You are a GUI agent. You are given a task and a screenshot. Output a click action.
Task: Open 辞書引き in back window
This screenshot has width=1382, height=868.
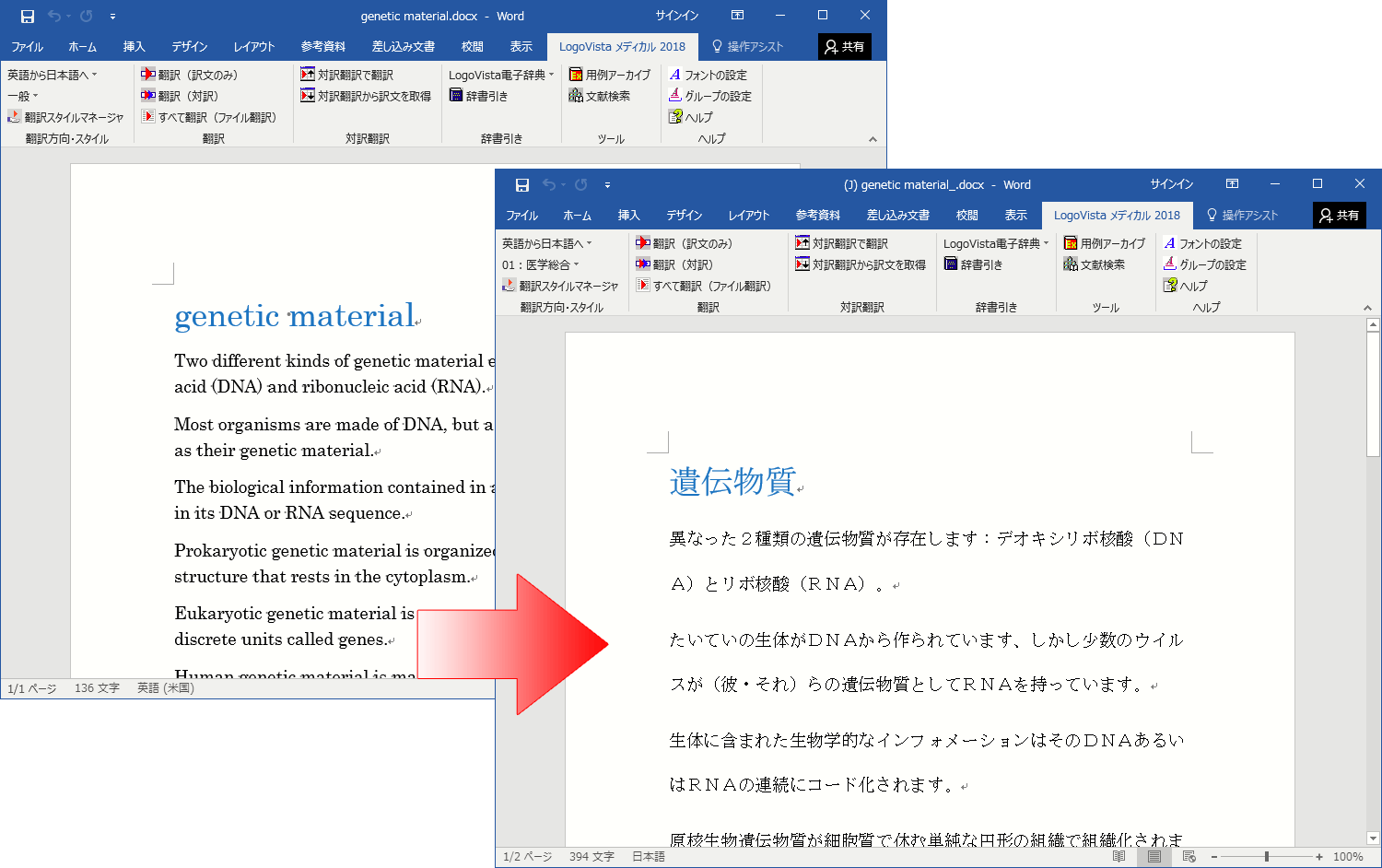[x=479, y=96]
